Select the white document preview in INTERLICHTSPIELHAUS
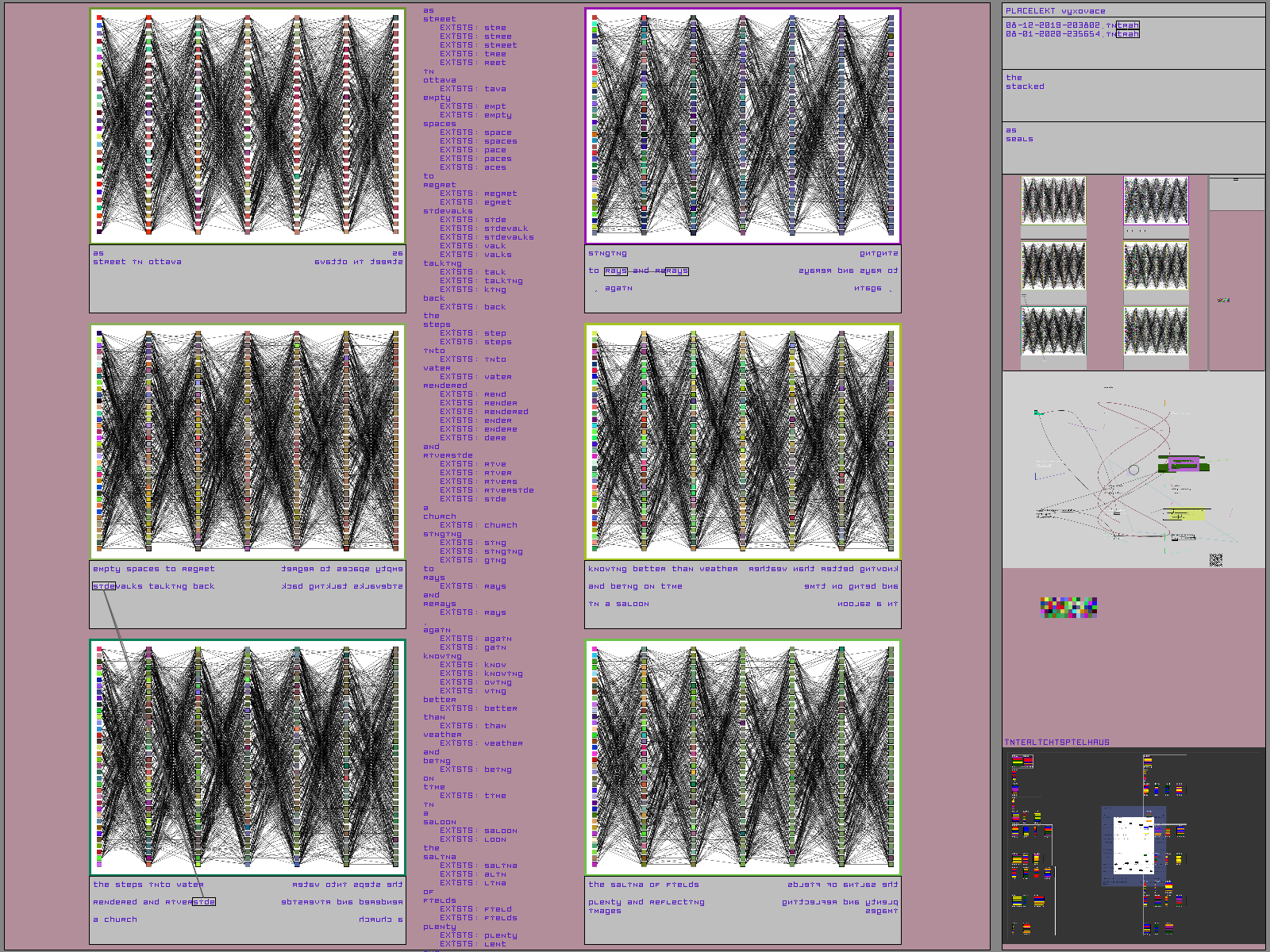The width and height of the screenshot is (1270, 952). [1133, 846]
